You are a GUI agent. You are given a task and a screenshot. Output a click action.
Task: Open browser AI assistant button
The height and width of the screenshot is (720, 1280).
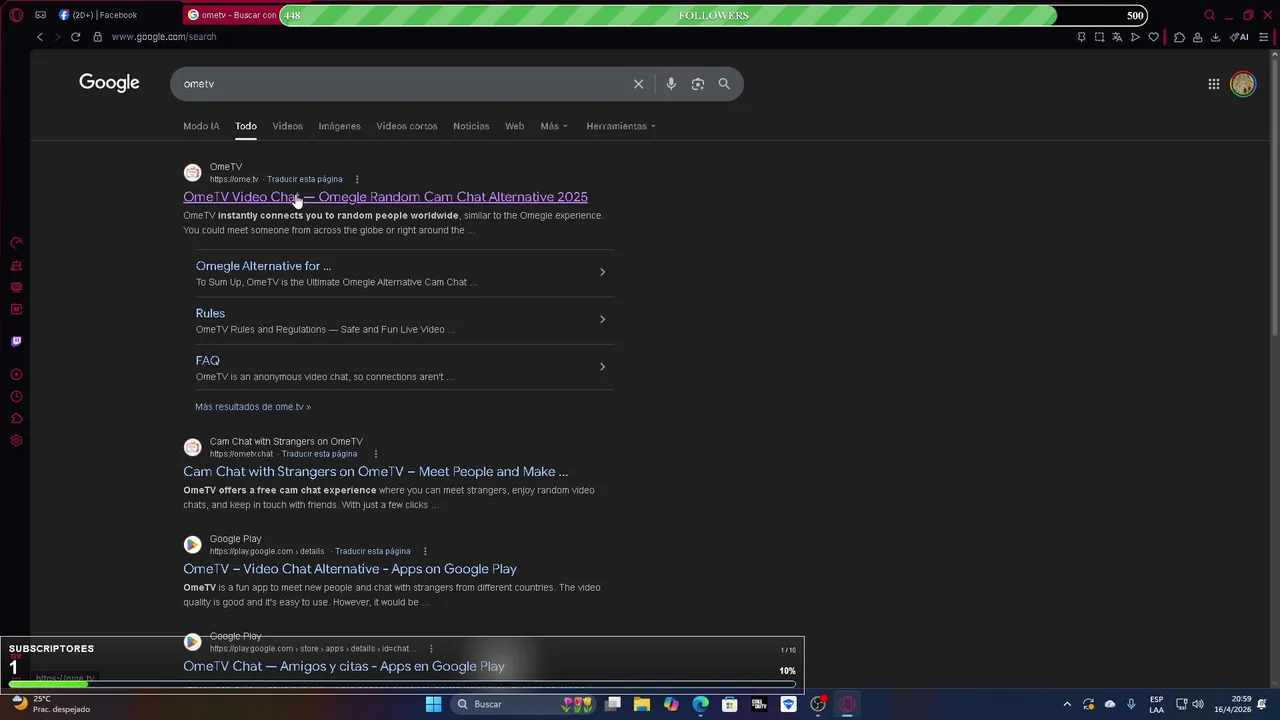pos(1240,37)
